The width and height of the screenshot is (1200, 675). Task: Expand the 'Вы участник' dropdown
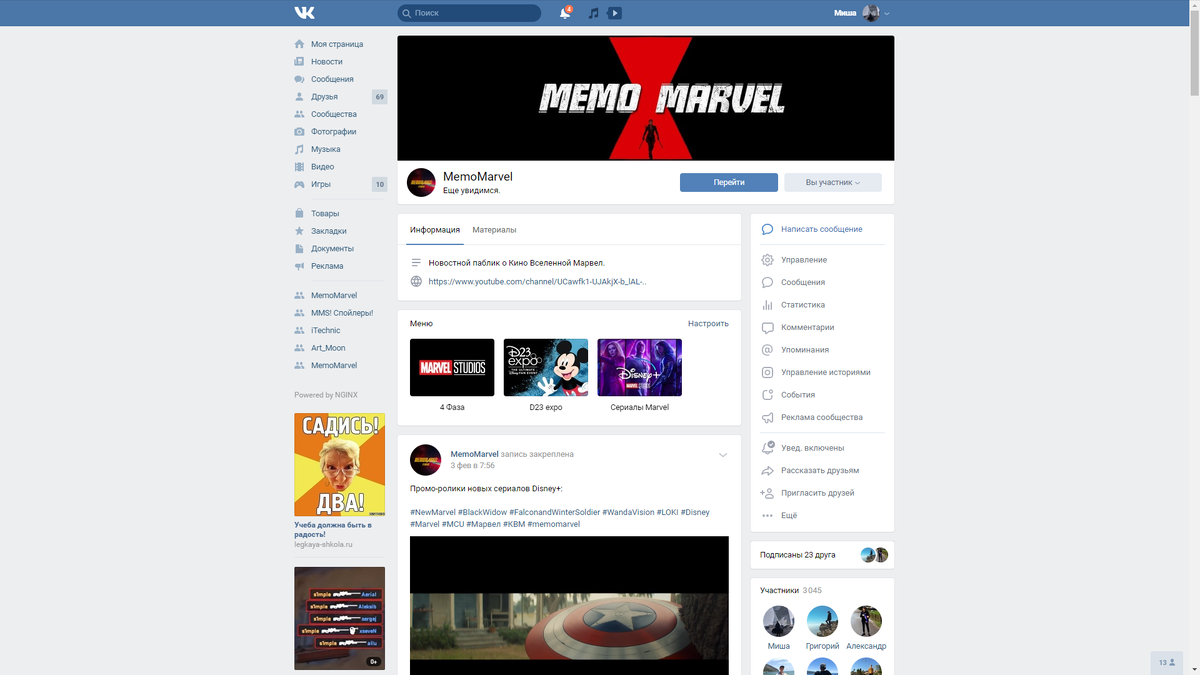[833, 182]
